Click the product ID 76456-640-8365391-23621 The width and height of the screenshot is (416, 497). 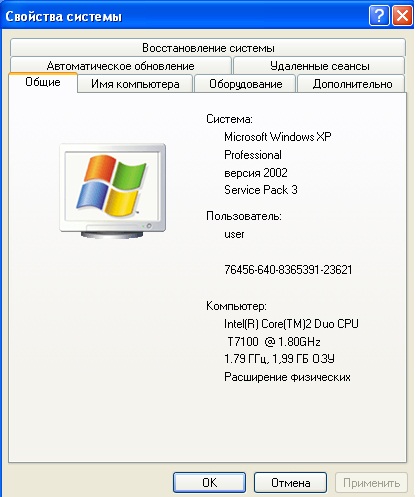[x=288, y=269]
